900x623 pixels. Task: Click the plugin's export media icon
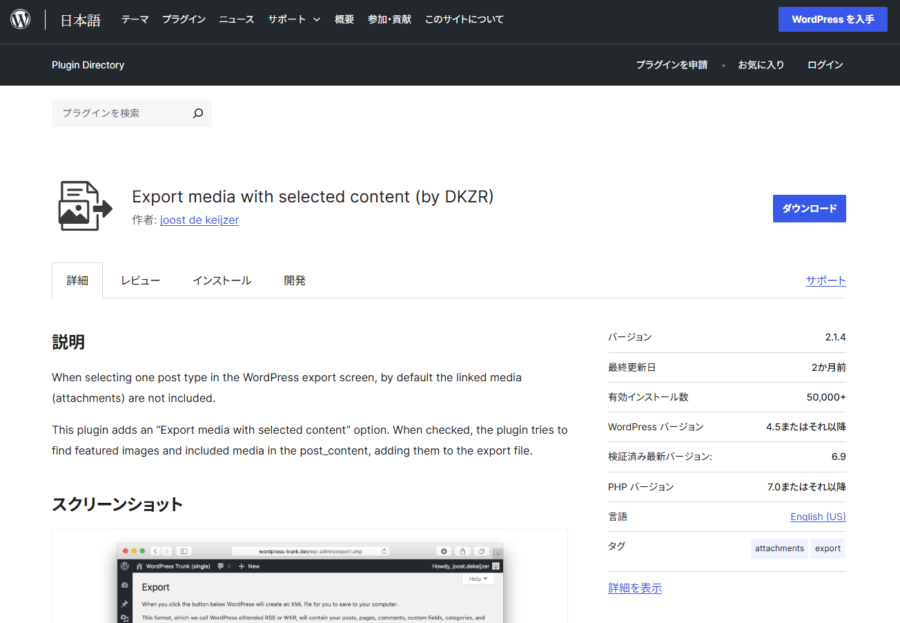83,207
